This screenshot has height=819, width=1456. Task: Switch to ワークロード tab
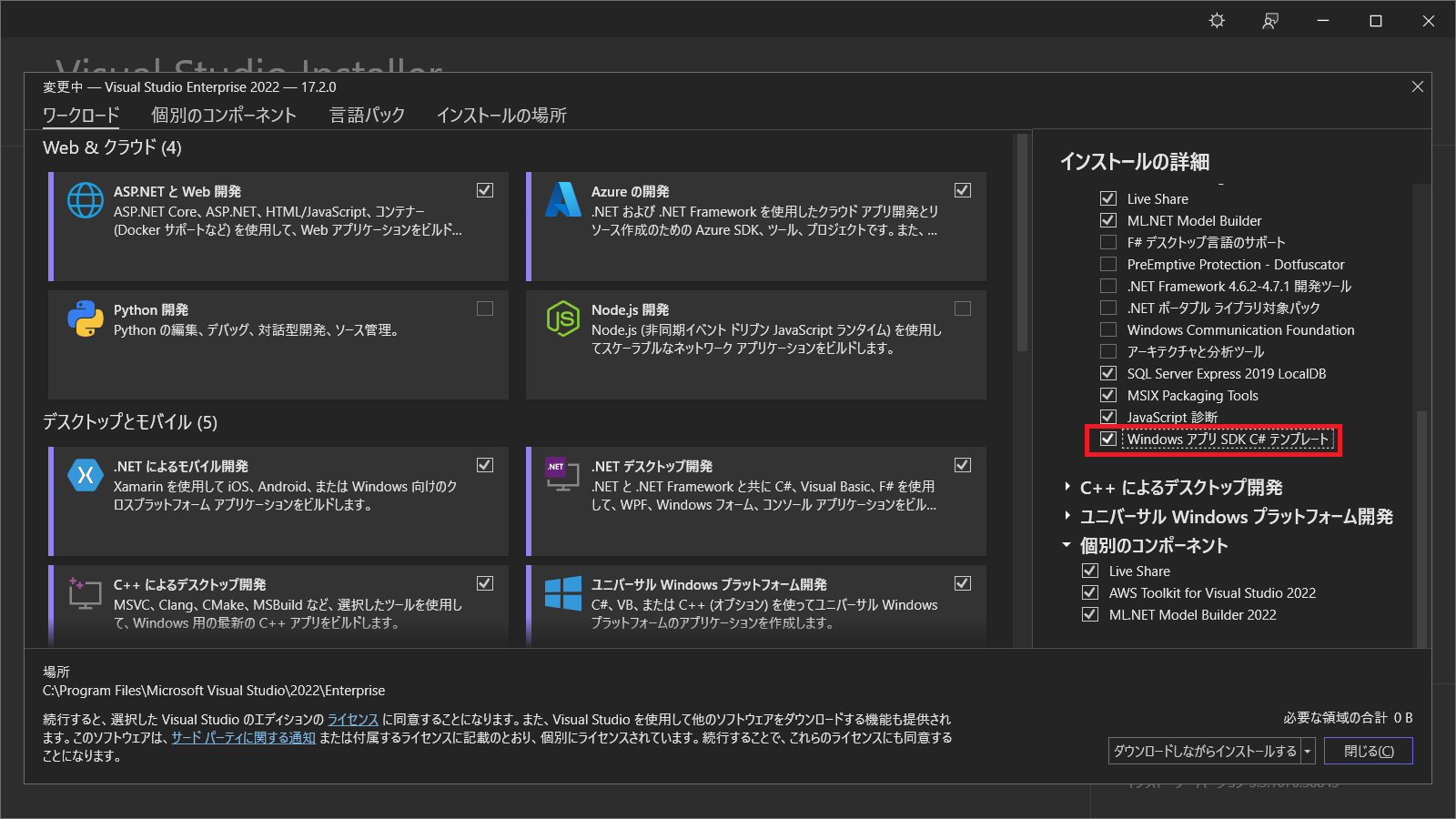point(81,116)
